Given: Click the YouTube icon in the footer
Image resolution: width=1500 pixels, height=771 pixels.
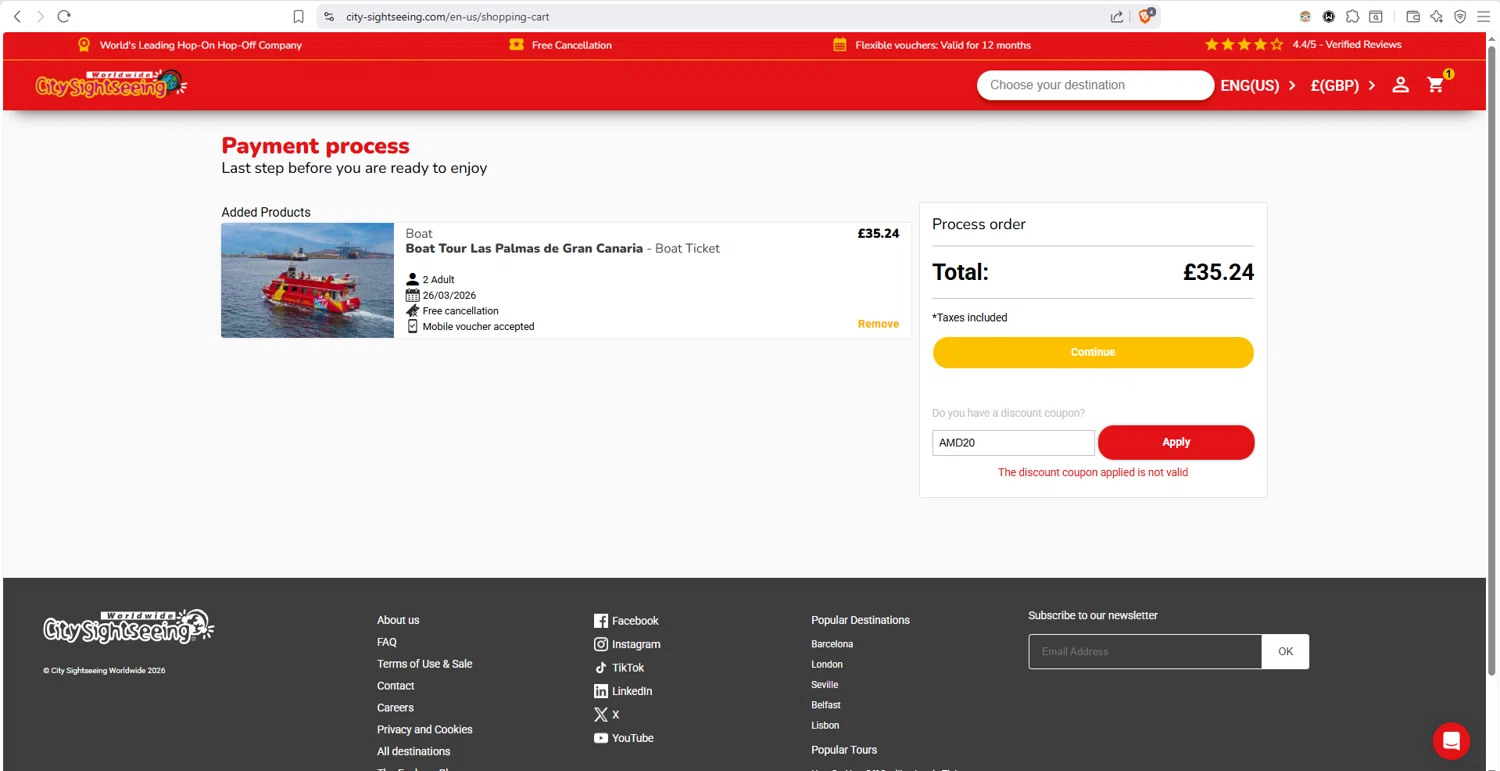Looking at the screenshot, I should point(601,738).
